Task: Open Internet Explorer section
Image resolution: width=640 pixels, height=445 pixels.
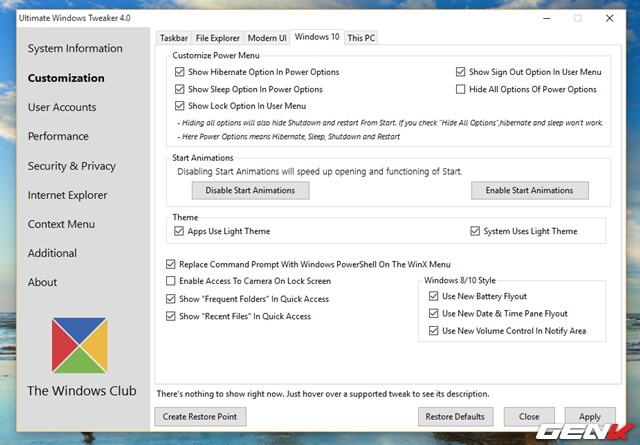Action: 67,195
